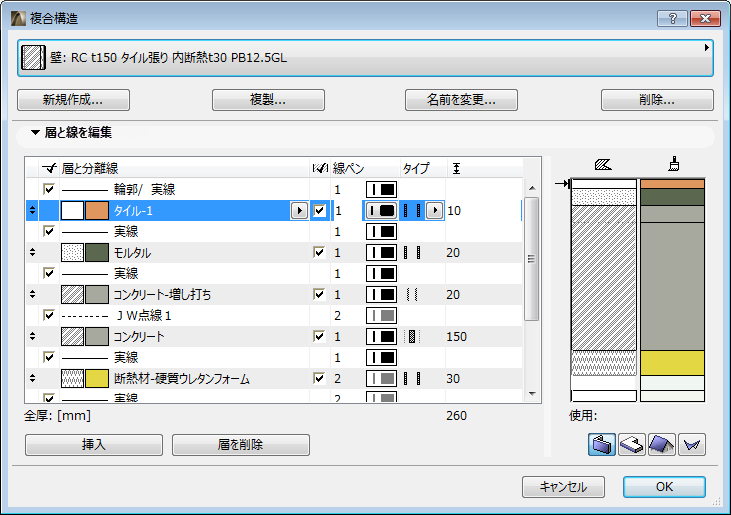Click layer type icon for モルタル
731x515 pixels.
(x=412, y=253)
